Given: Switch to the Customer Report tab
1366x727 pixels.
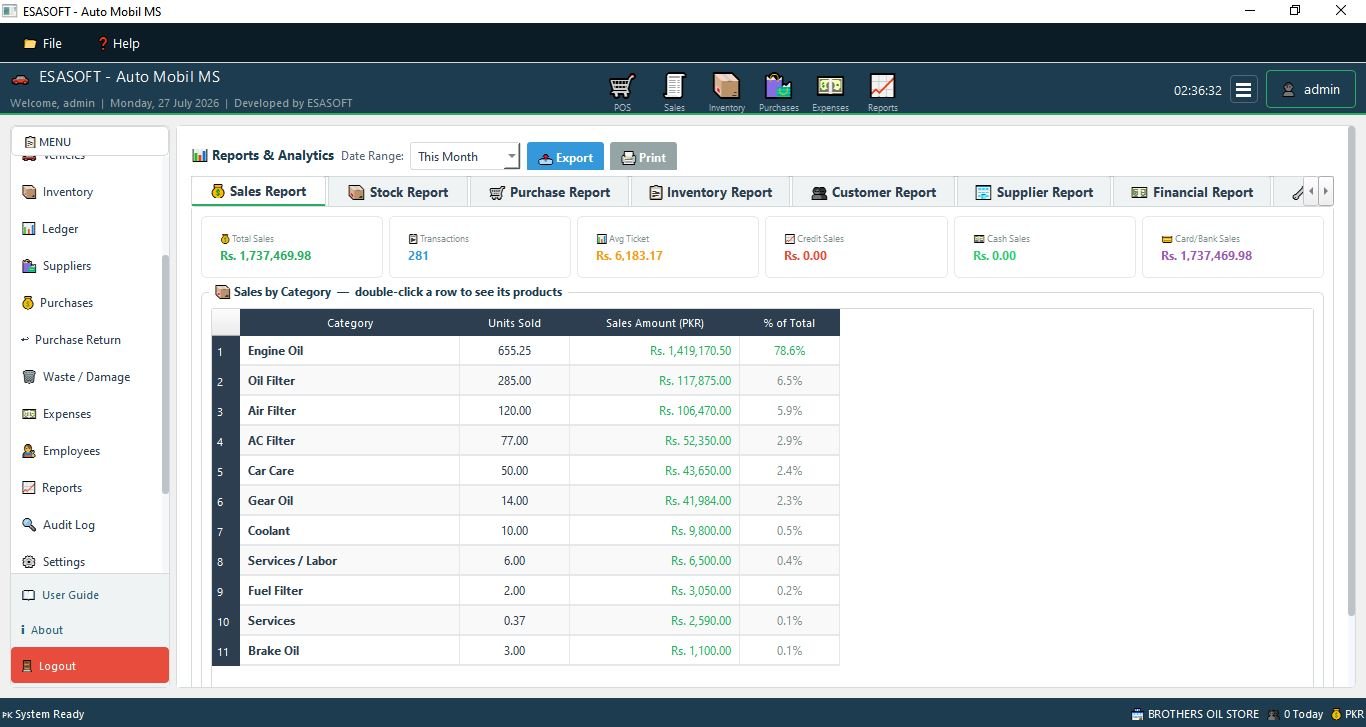Looking at the screenshot, I should click(x=873, y=192).
